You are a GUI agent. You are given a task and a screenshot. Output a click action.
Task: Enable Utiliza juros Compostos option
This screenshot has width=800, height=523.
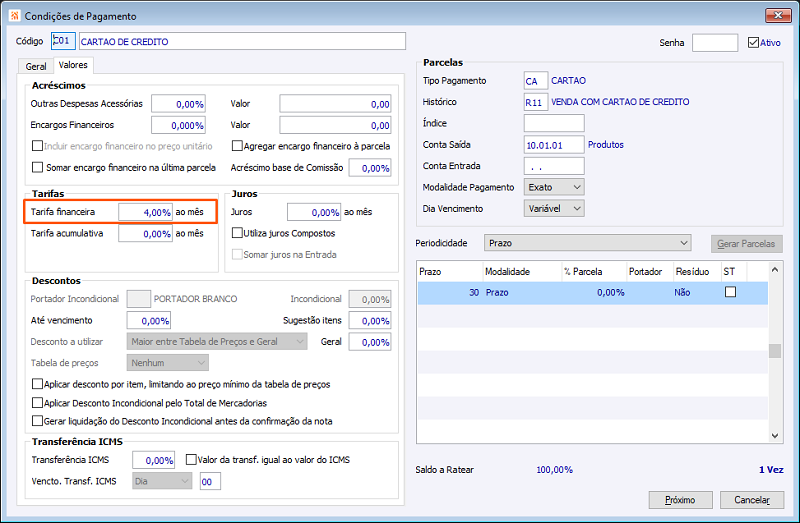(237, 233)
